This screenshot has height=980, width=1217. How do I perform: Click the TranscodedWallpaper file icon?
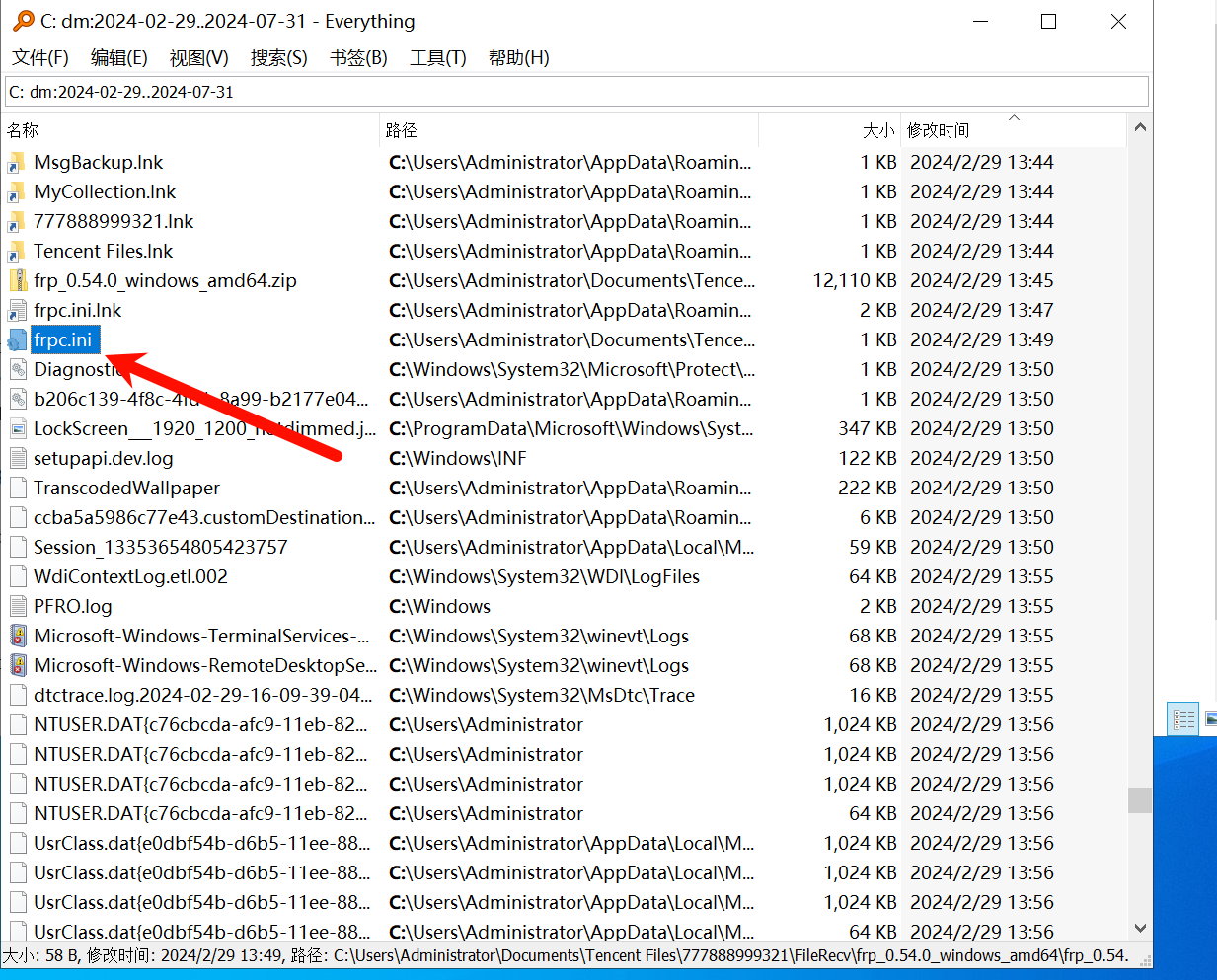coord(17,489)
